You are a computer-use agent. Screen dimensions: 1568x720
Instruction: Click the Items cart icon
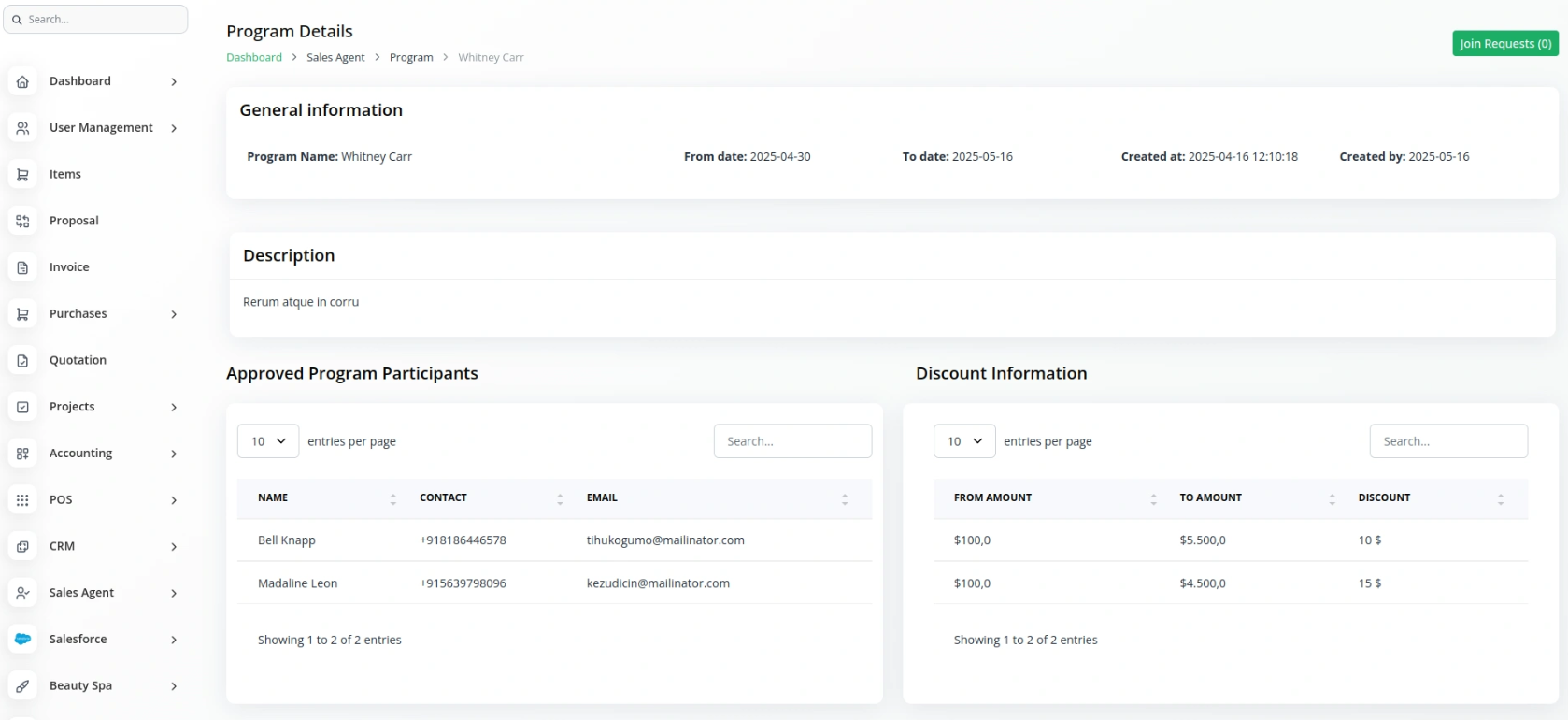pyautogui.click(x=22, y=175)
